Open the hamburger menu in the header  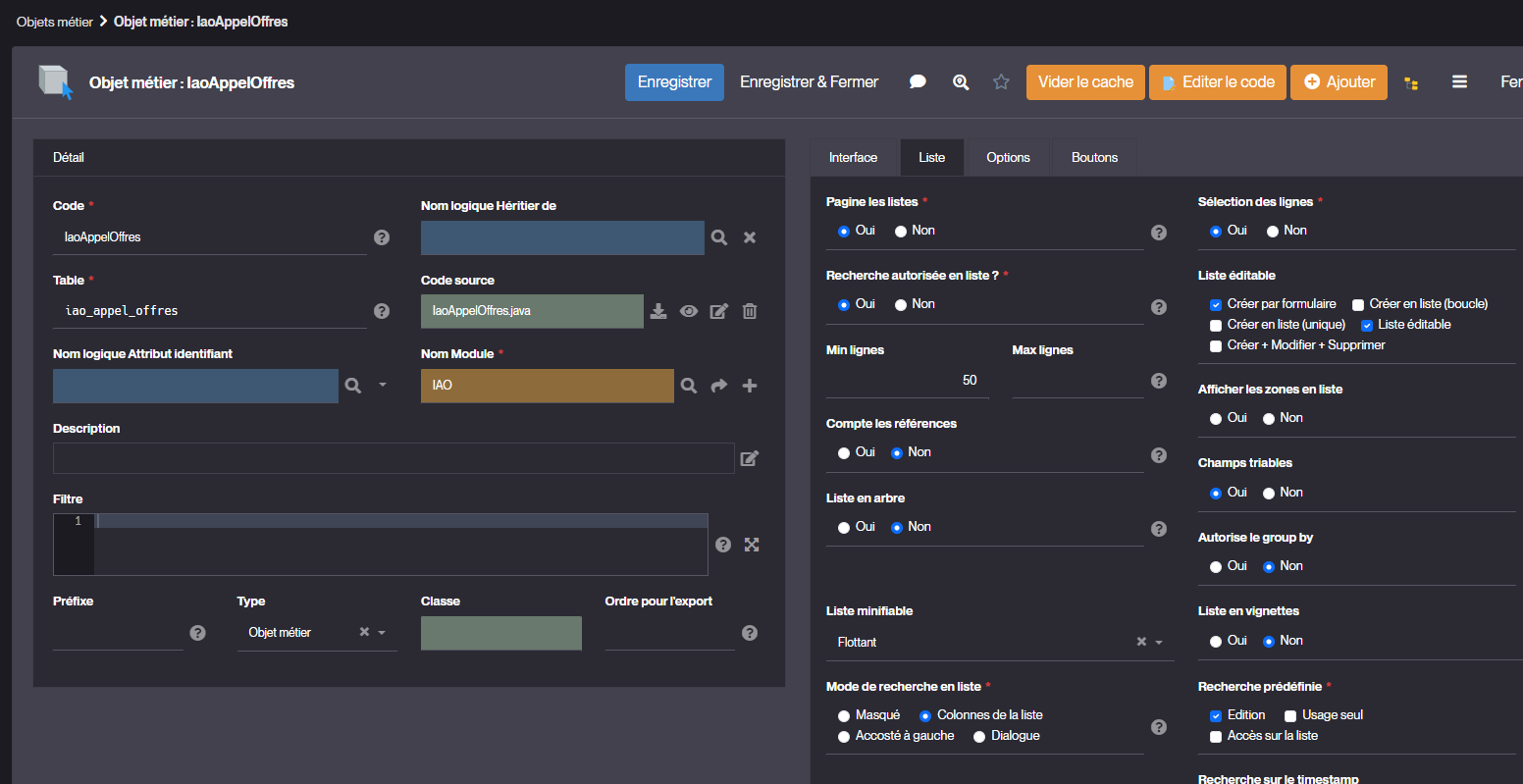pos(1459,82)
